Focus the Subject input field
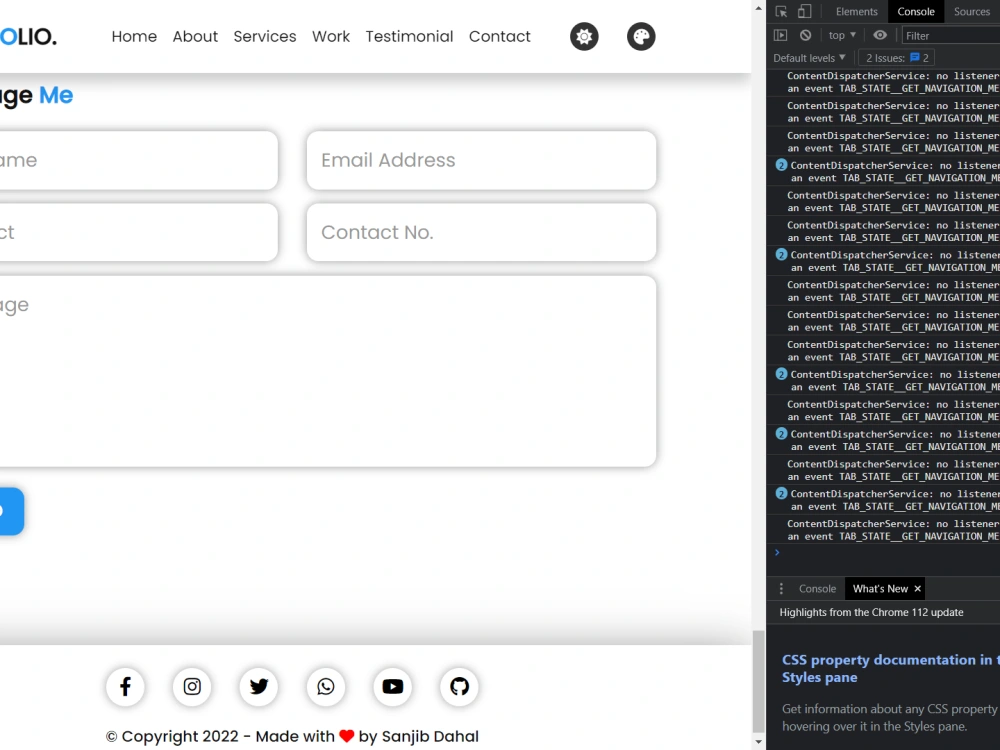 (x=138, y=232)
